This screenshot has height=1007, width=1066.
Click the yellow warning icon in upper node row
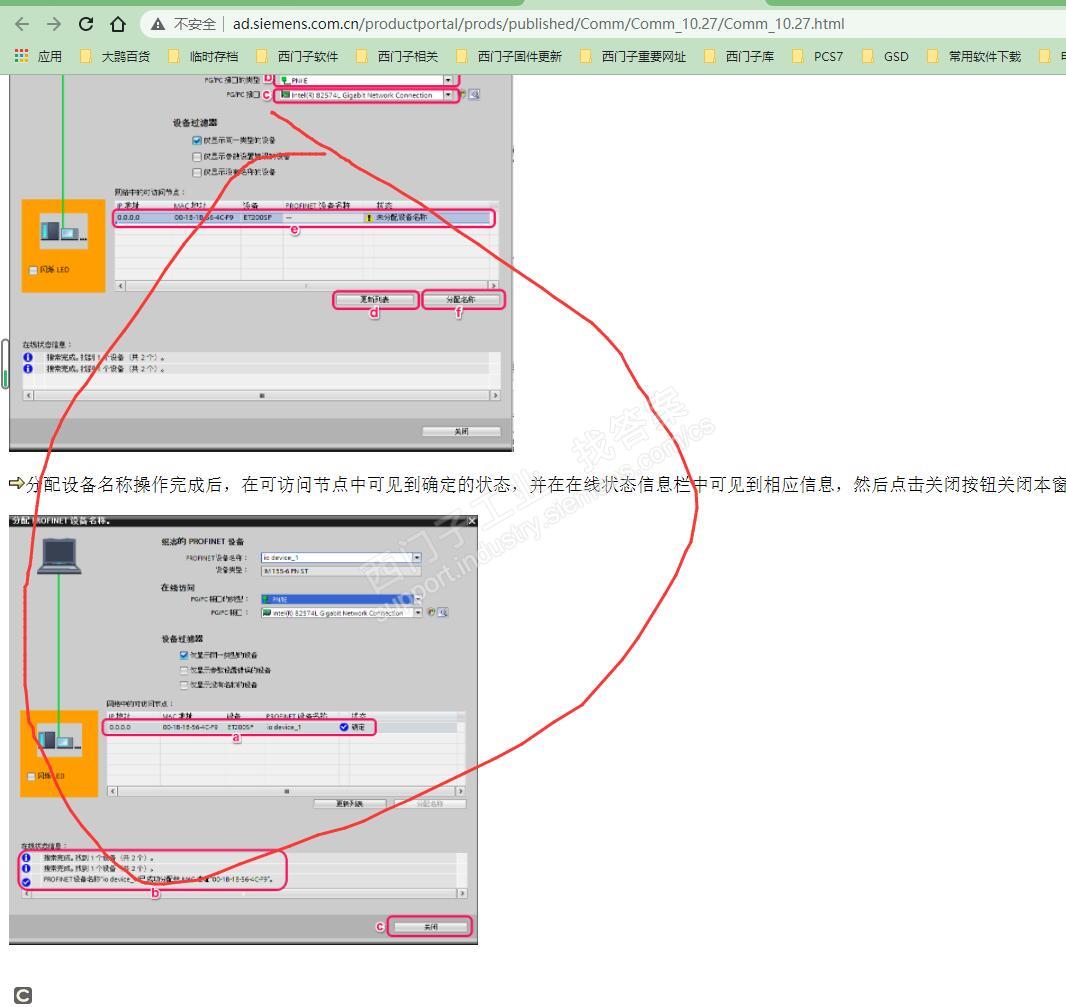click(369, 218)
